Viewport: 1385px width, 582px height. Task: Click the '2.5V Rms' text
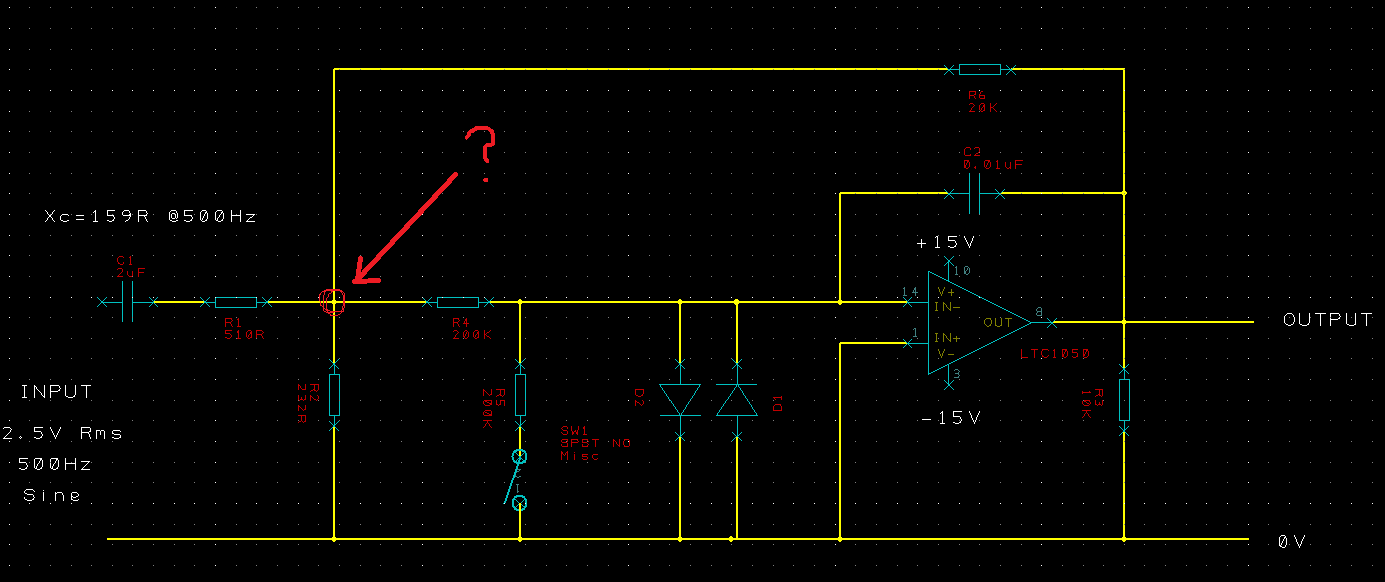point(63,433)
